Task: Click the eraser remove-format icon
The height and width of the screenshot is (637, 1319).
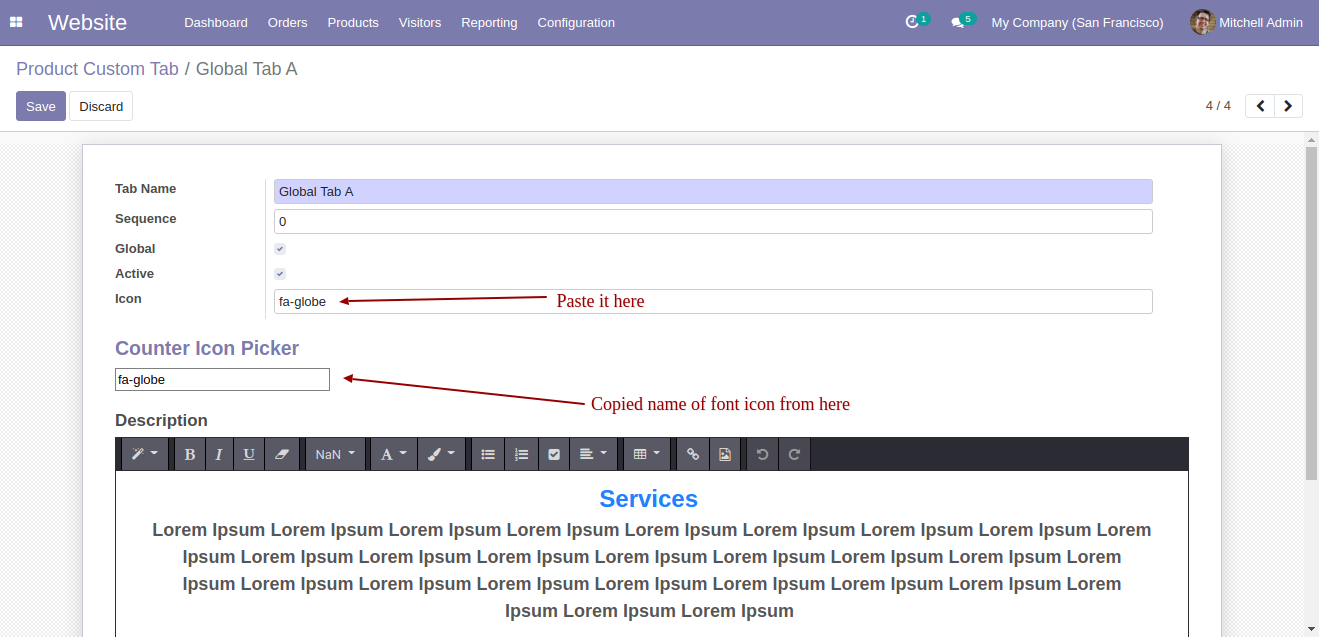Action: pos(281,454)
